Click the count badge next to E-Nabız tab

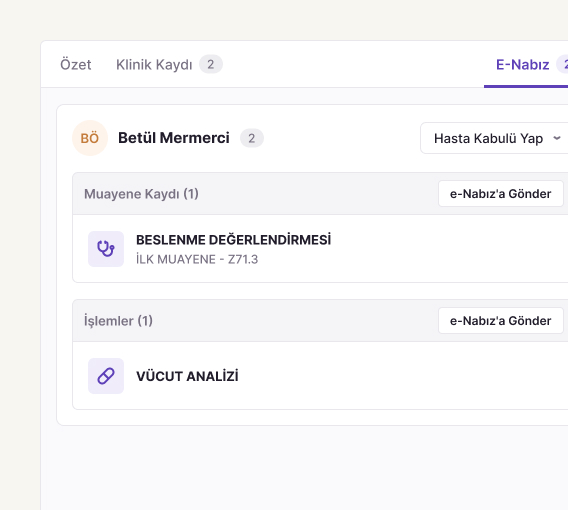[562, 64]
